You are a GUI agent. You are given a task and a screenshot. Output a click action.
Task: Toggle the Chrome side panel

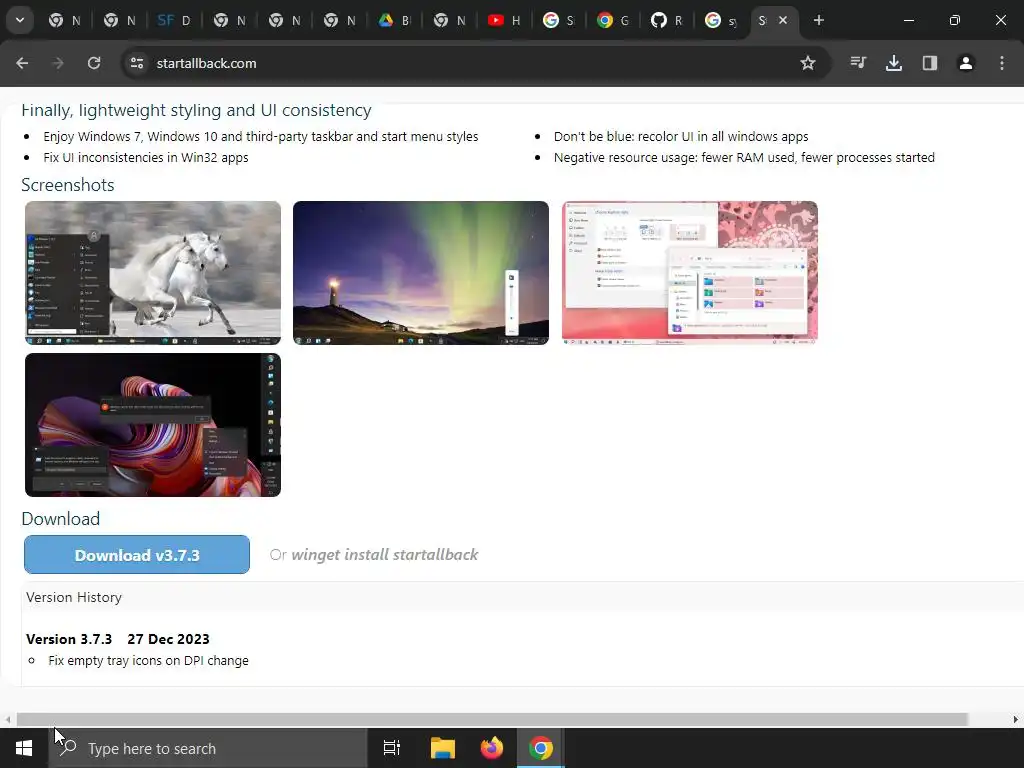(930, 63)
